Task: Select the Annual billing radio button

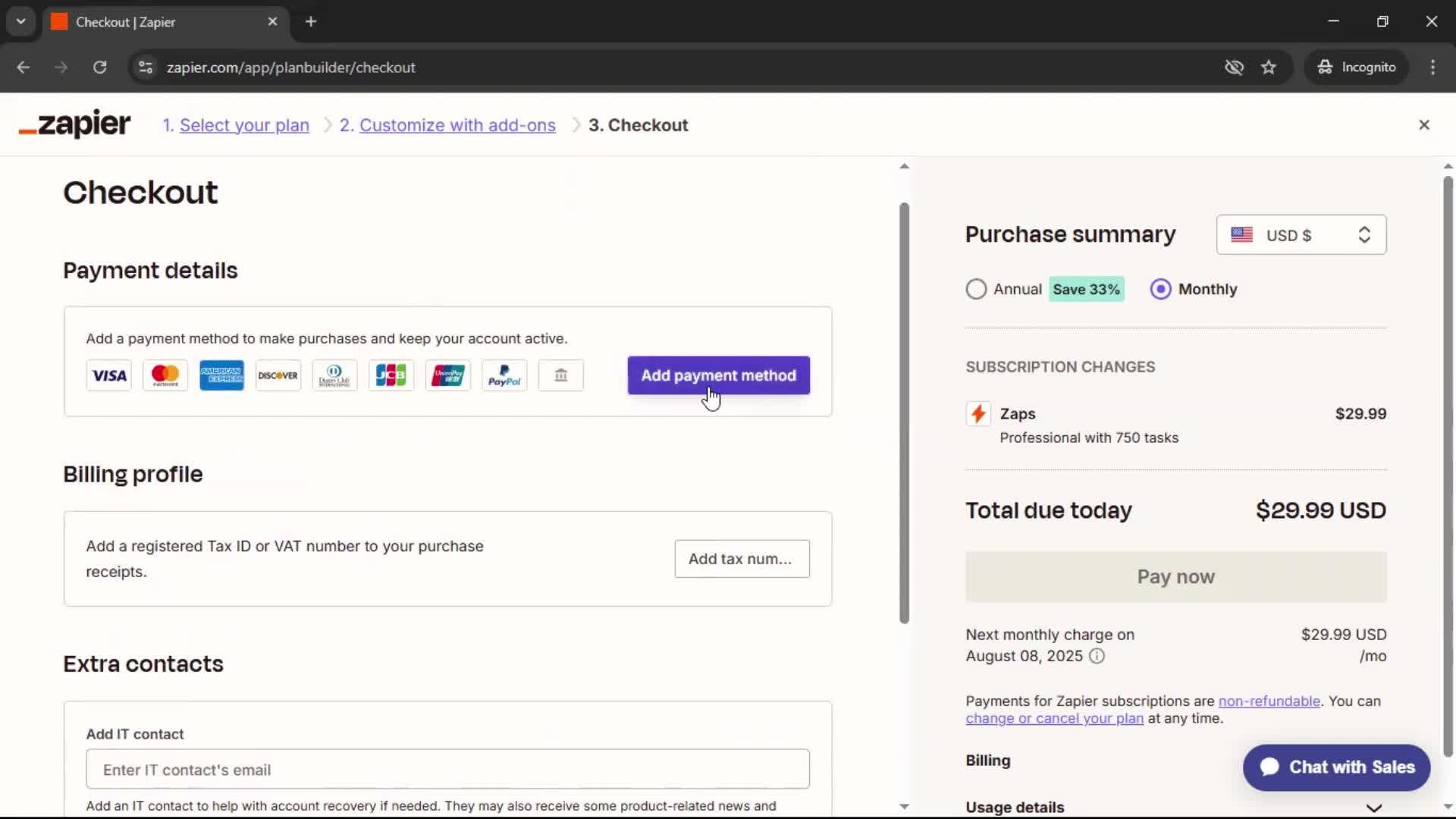Action: [x=976, y=290]
